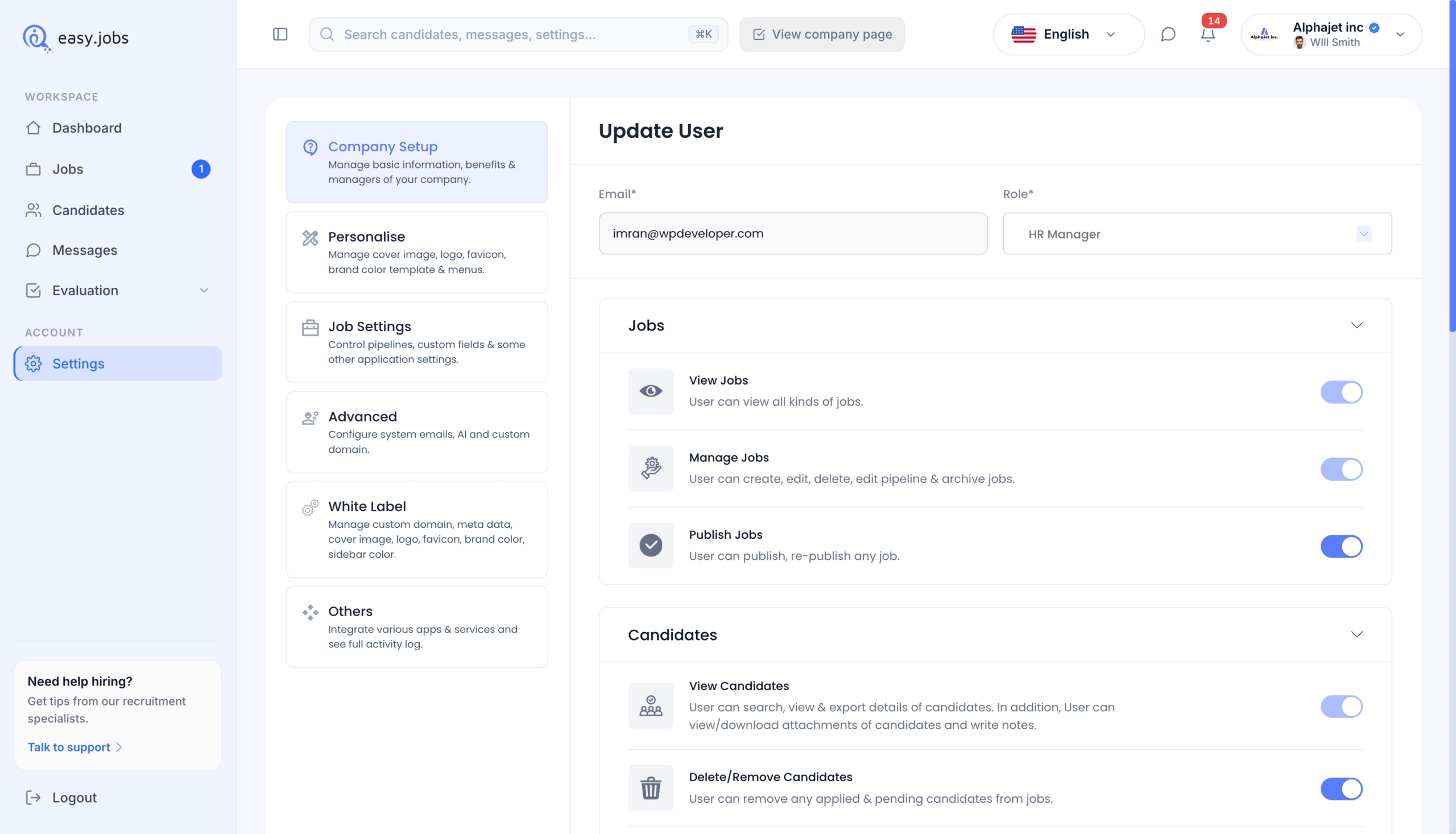Open the Personalise settings card

(417, 253)
